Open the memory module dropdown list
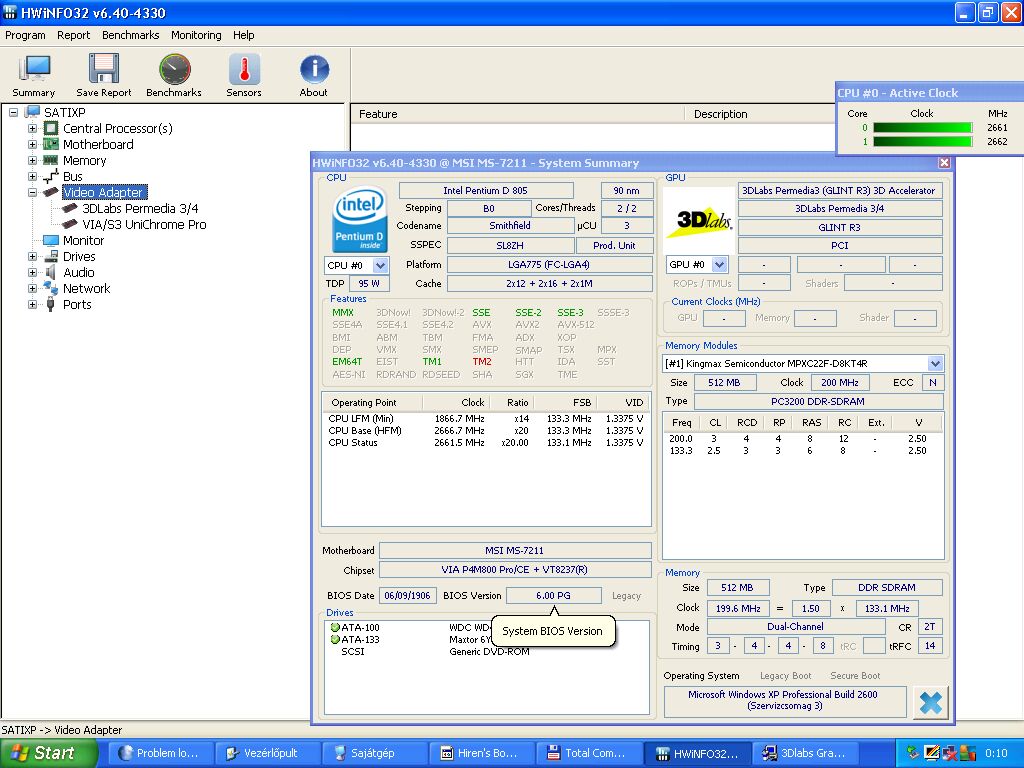 point(935,364)
